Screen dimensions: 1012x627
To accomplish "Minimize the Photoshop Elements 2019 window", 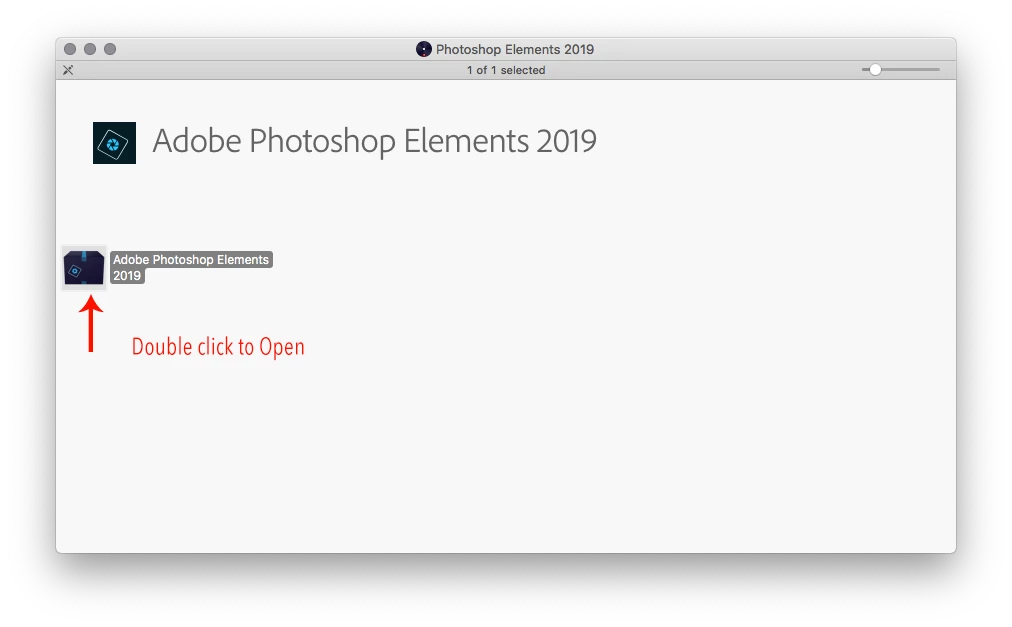I will (90, 49).
